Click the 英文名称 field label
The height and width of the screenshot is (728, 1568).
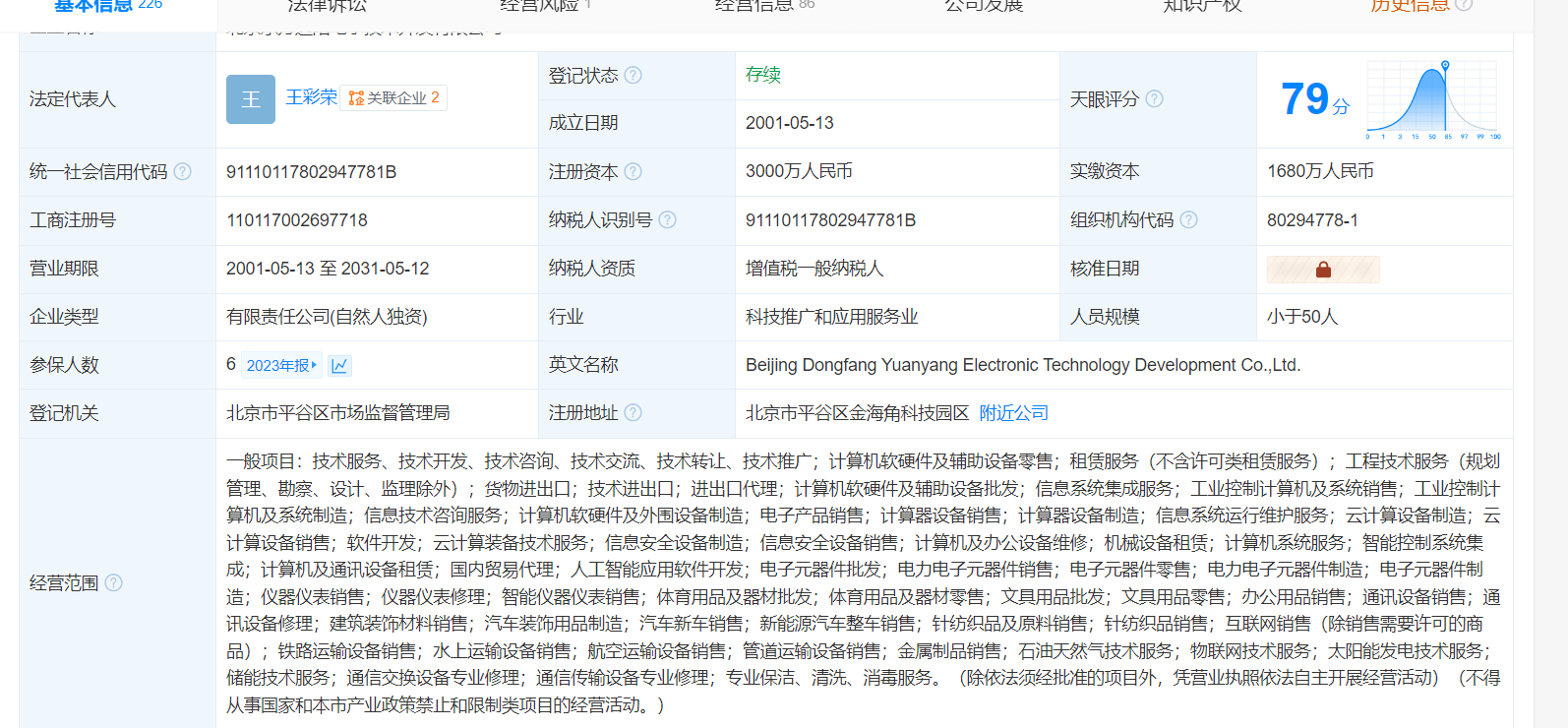(583, 365)
